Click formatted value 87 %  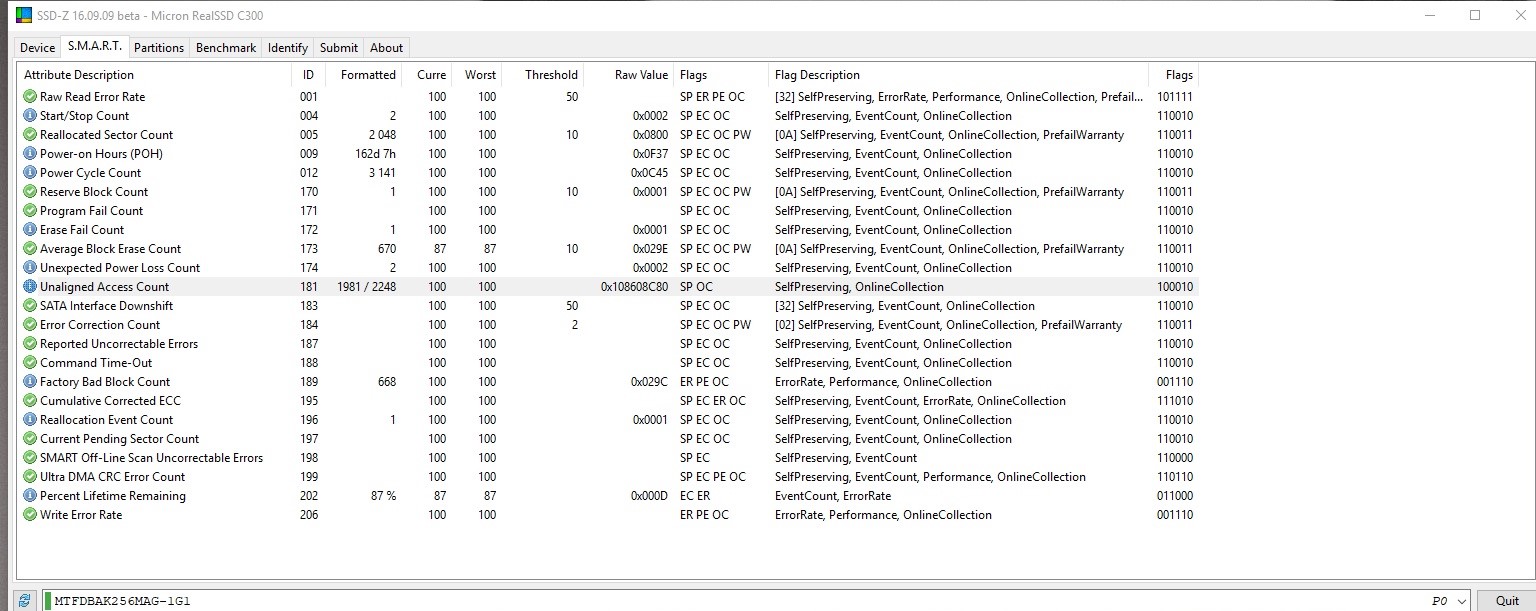tap(384, 496)
